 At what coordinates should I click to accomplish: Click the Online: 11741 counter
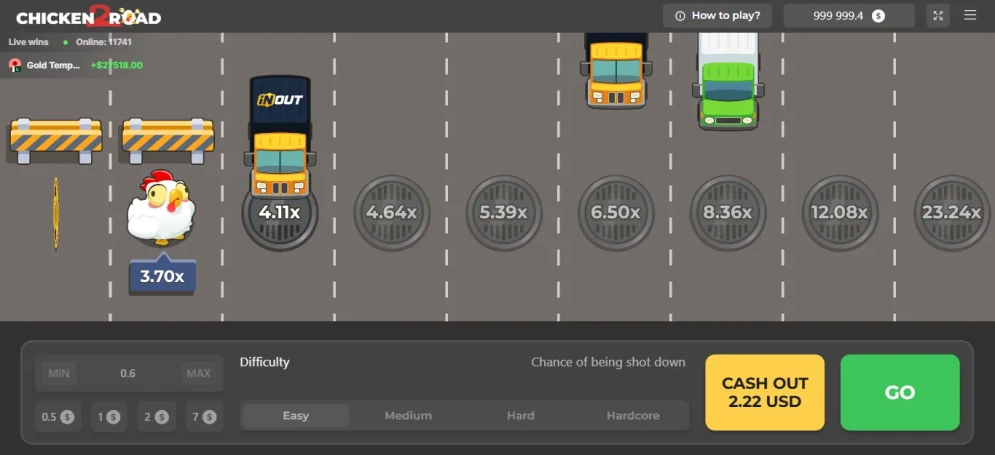[104, 42]
